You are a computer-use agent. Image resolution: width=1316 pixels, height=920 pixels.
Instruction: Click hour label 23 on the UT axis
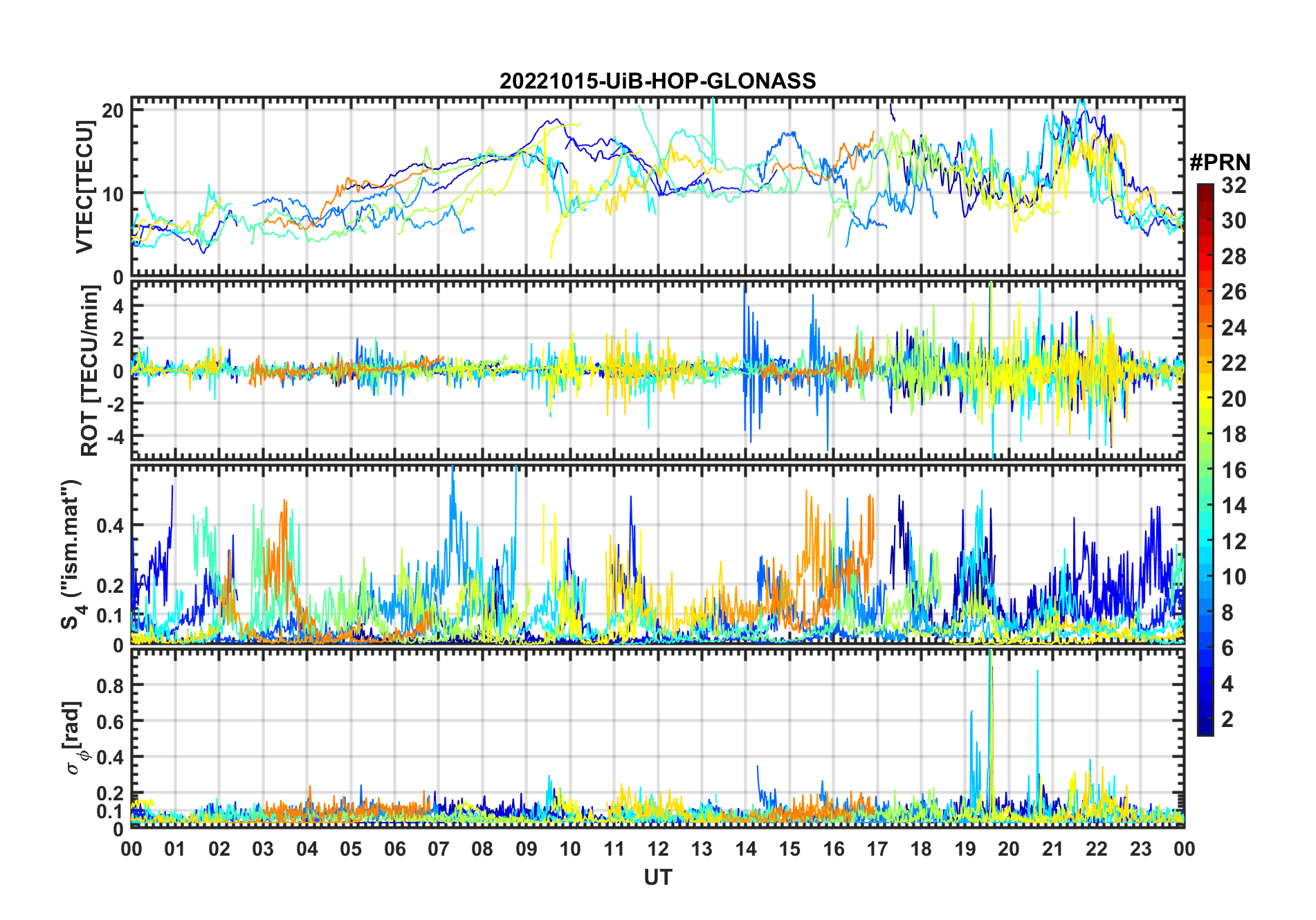1141,849
